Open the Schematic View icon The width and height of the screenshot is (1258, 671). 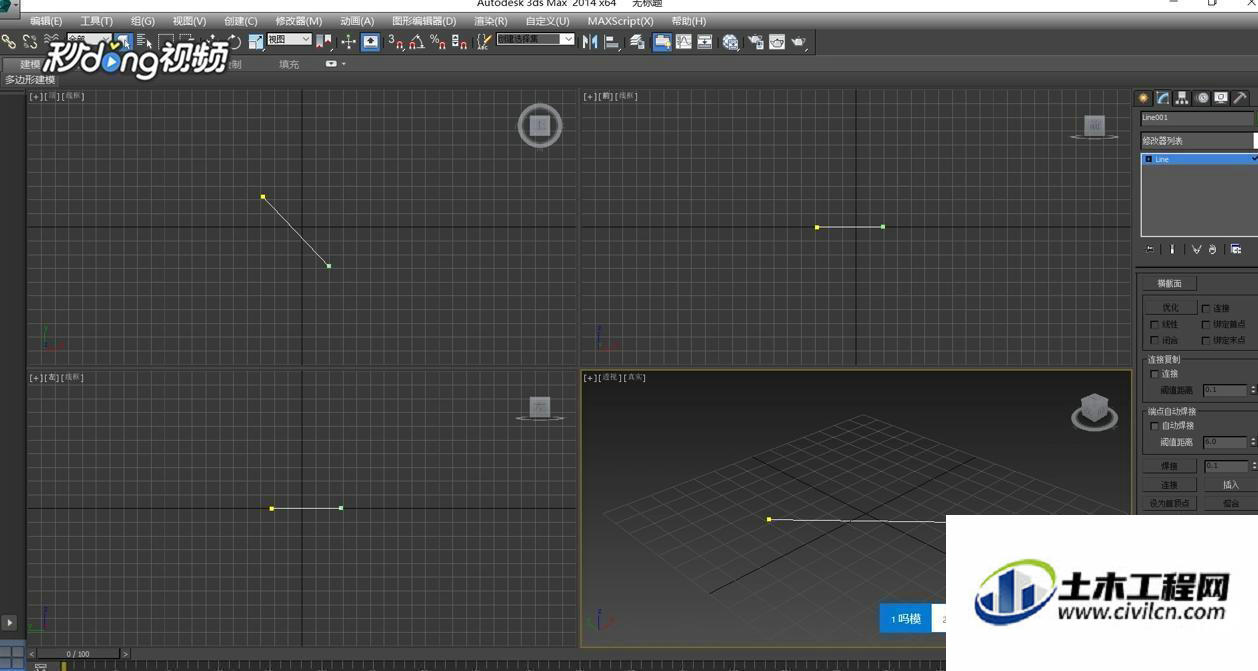(705, 42)
